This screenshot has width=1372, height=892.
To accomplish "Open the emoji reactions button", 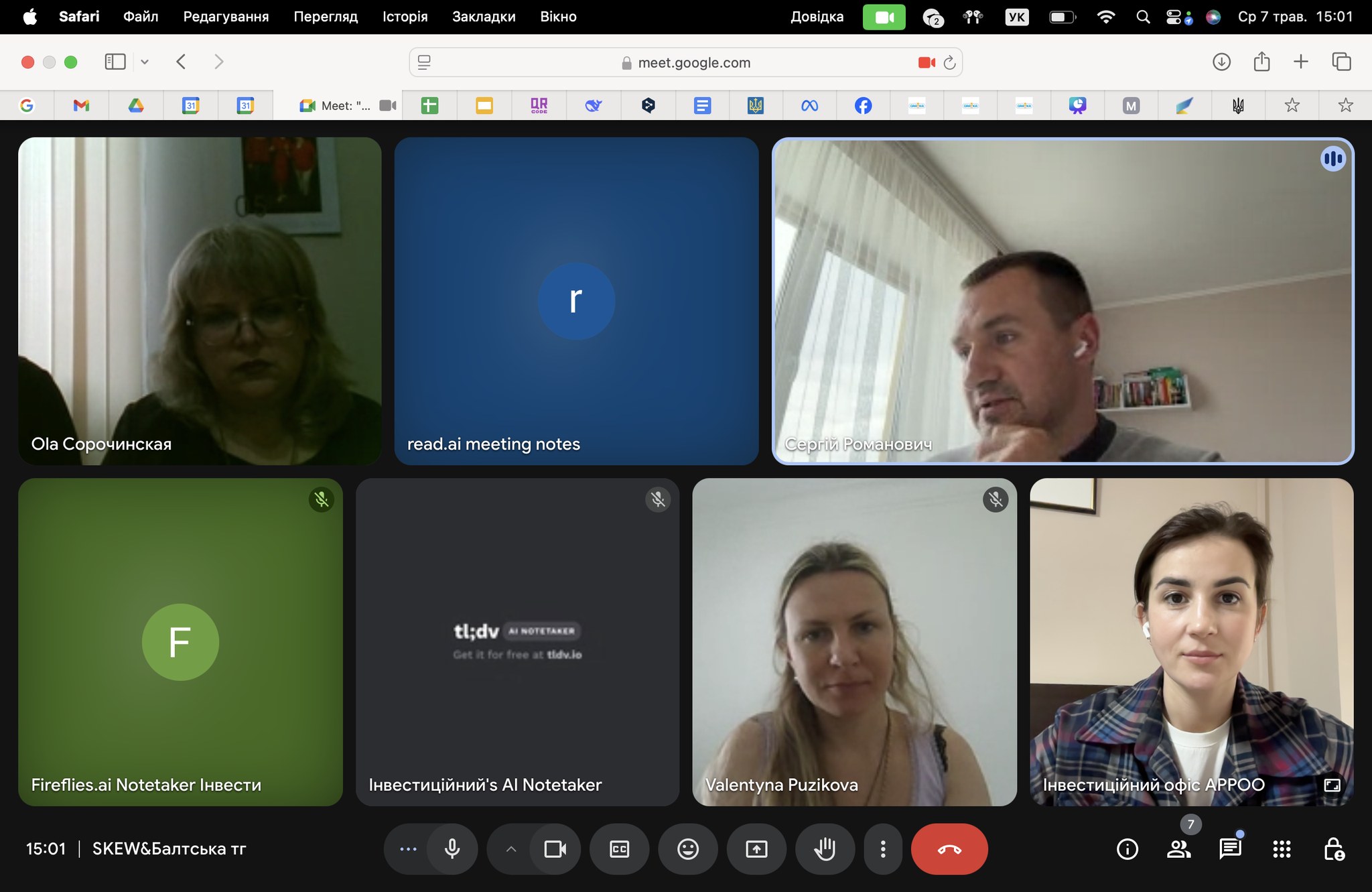I will 688,849.
